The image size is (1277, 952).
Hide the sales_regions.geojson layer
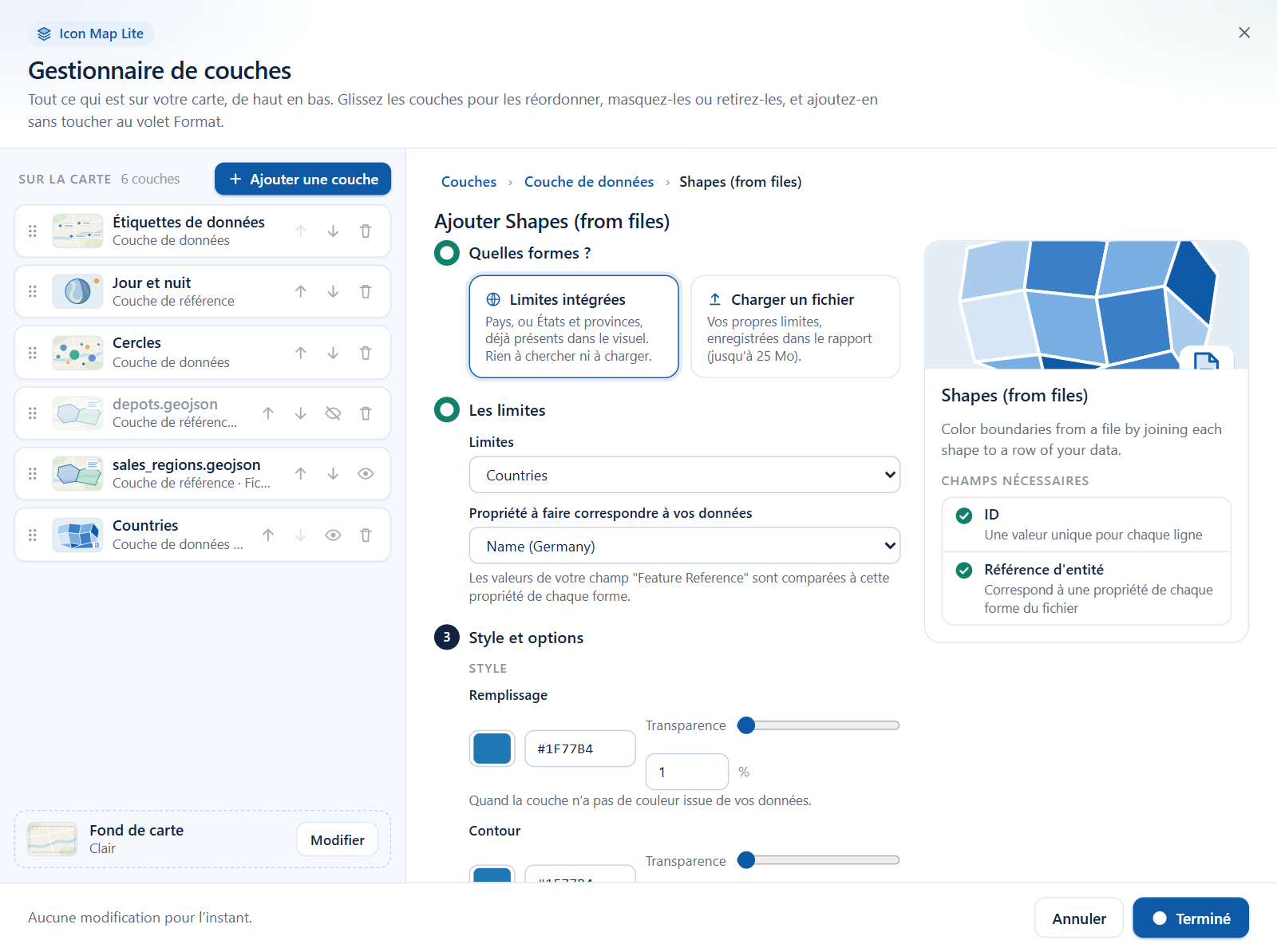(x=366, y=474)
